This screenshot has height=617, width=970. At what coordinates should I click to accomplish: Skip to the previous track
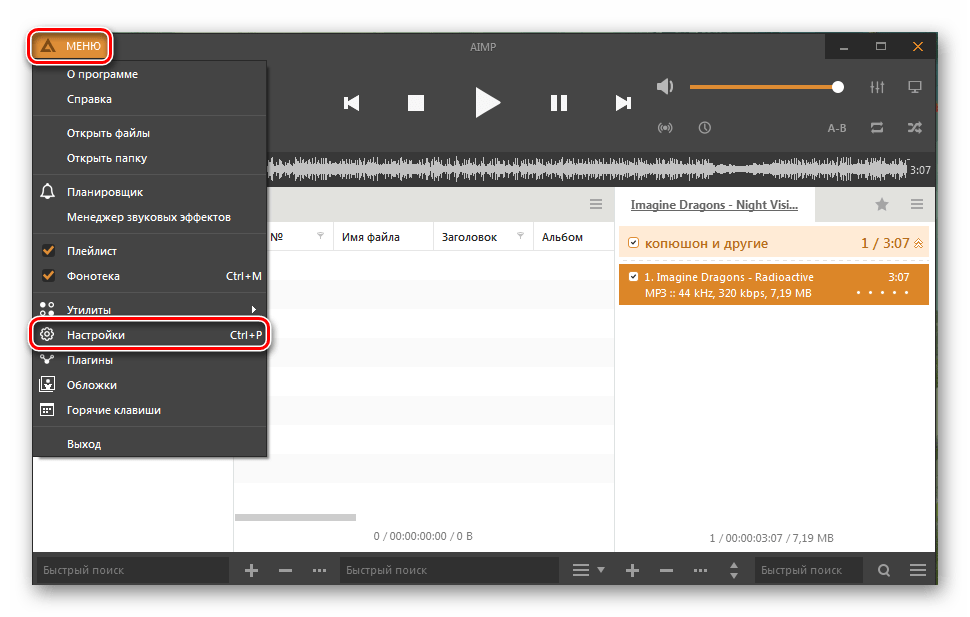tap(351, 102)
